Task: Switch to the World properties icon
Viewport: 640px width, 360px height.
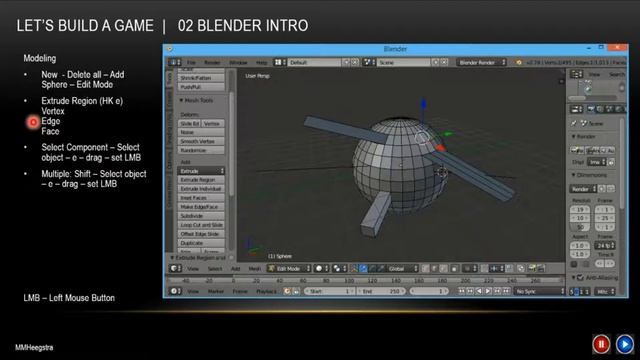Action: coord(618,109)
